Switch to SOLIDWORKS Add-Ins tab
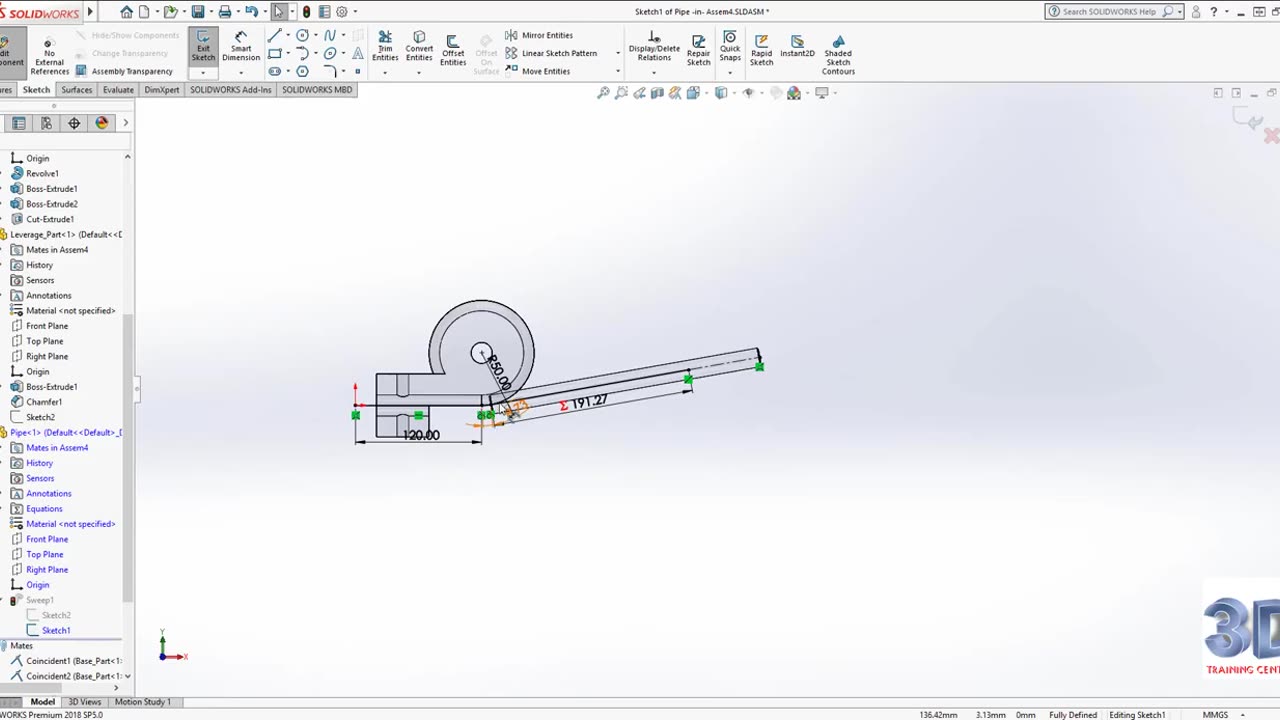The height and width of the screenshot is (720, 1280). (x=231, y=90)
